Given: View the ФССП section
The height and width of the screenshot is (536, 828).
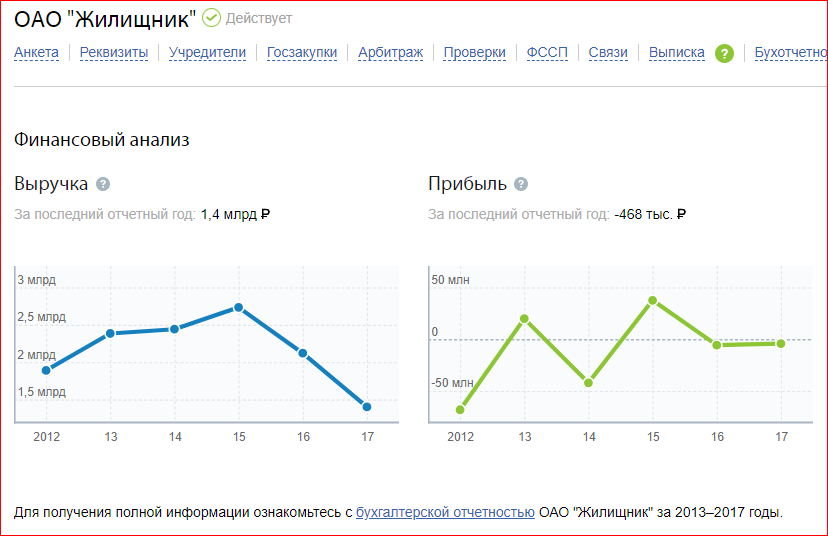Looking at the screenshot, I should click(546, 53).
